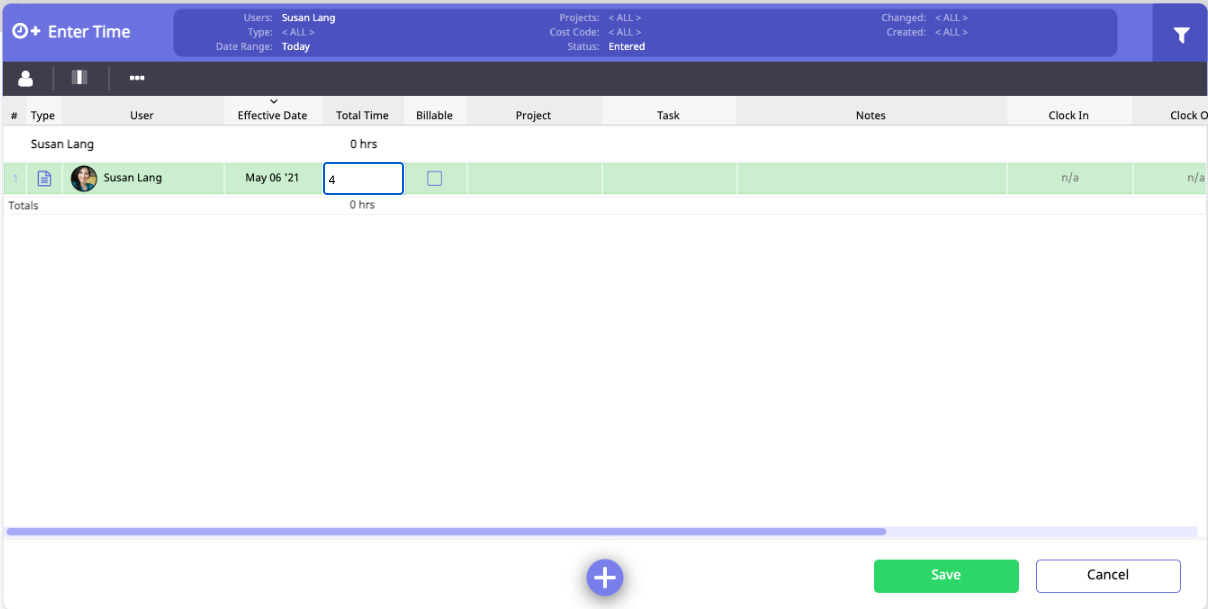Save the time entry

(946, 576)
